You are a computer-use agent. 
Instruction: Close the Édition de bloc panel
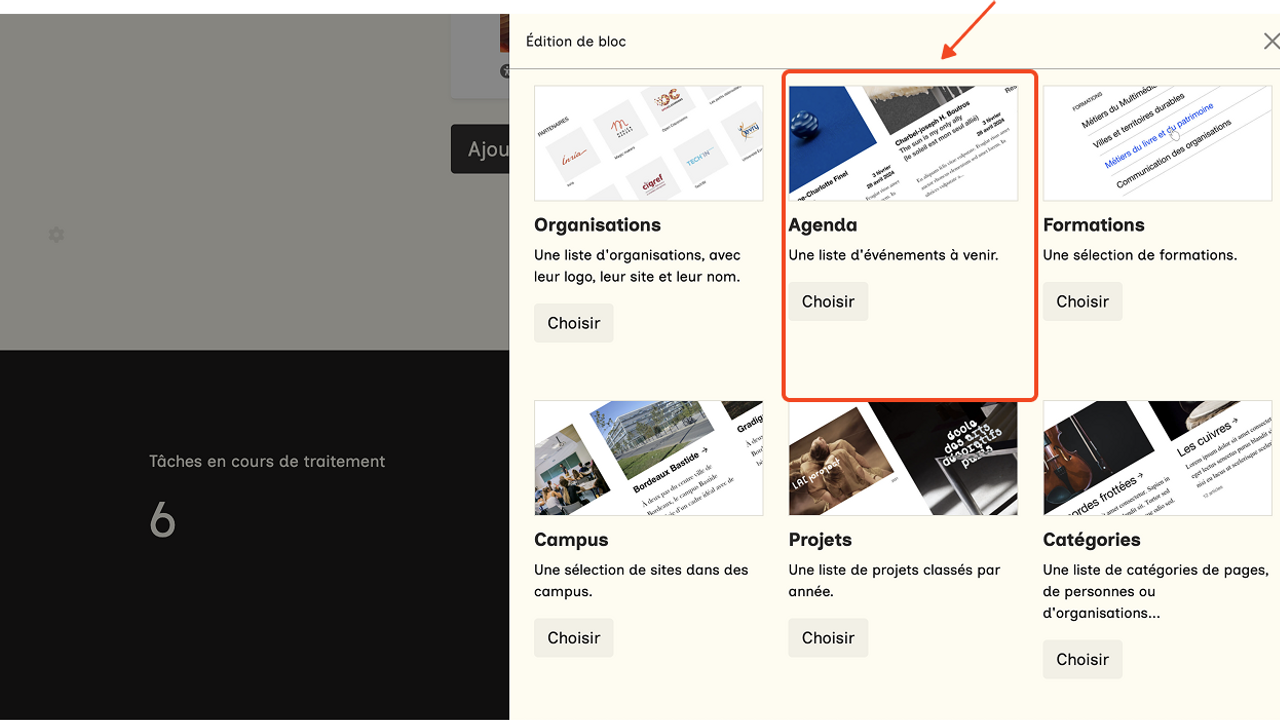tap(1270, 41)
